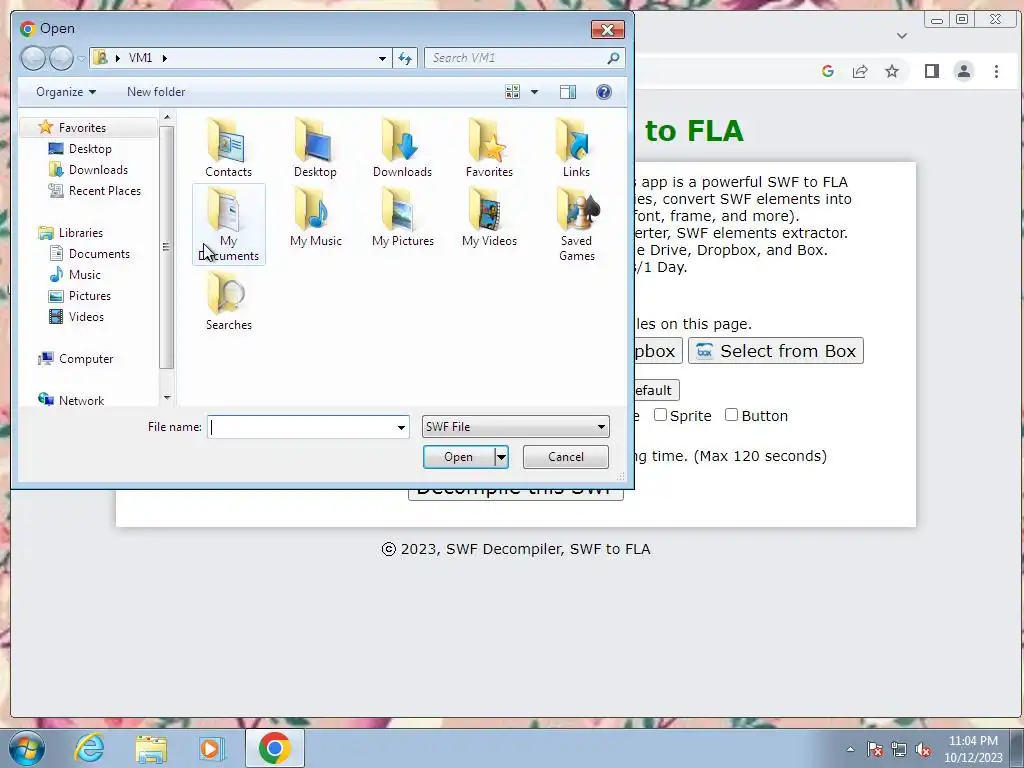Select the My Music folder
Viewport: 1024px width, 768px height.
315,217
